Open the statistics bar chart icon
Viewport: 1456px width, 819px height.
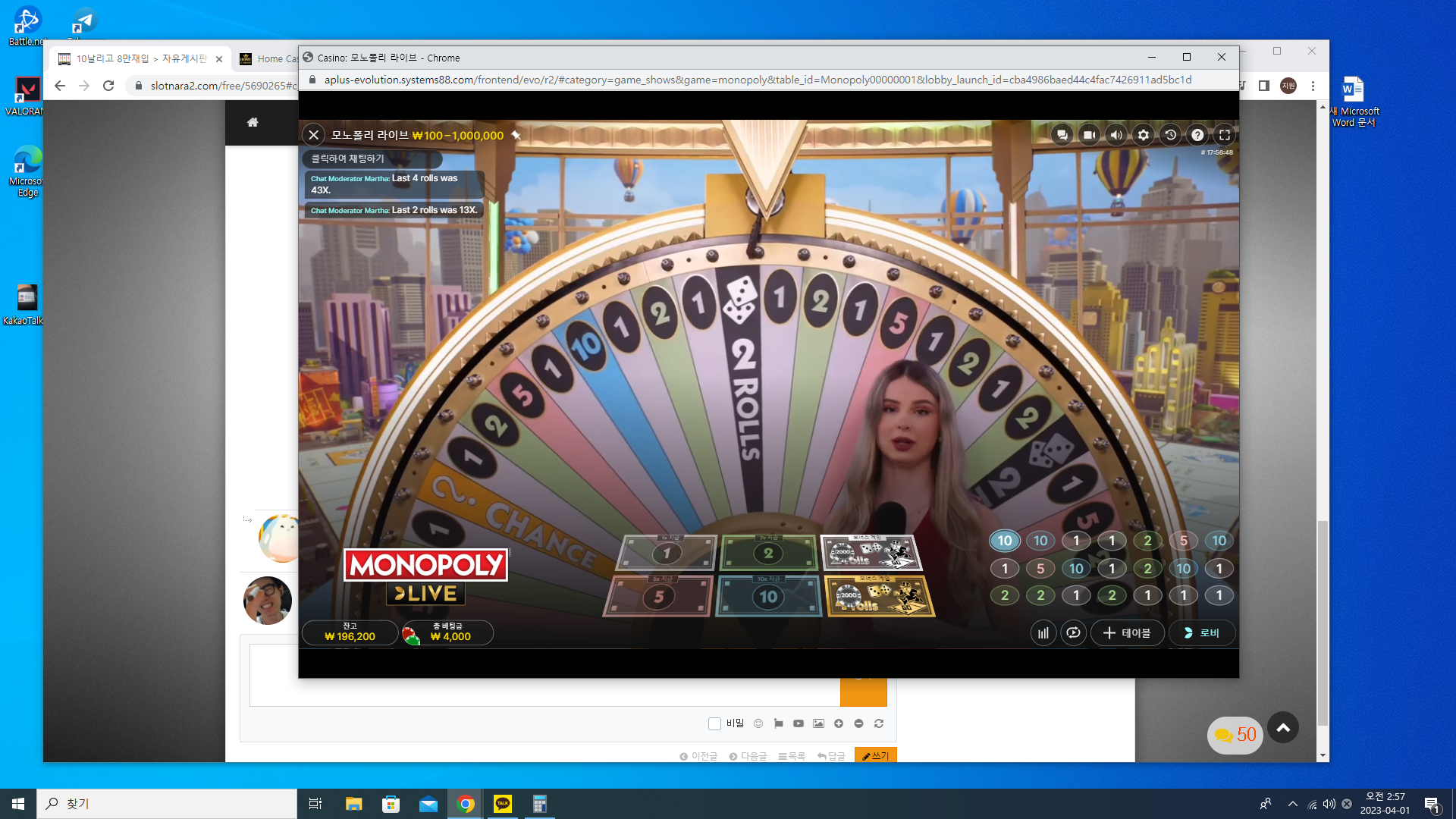1043,632
